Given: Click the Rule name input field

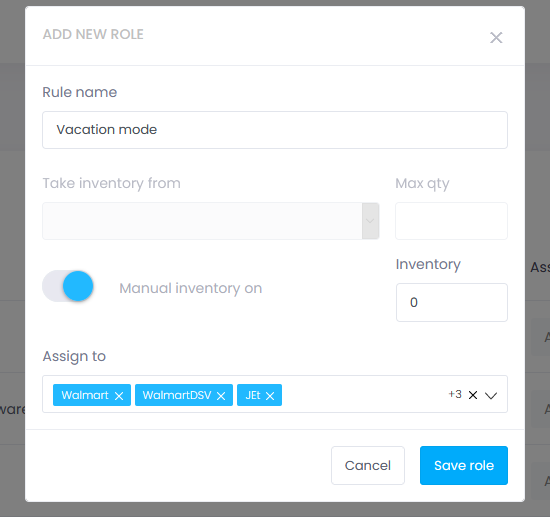Looking at the screenshot, I should 275,130.
